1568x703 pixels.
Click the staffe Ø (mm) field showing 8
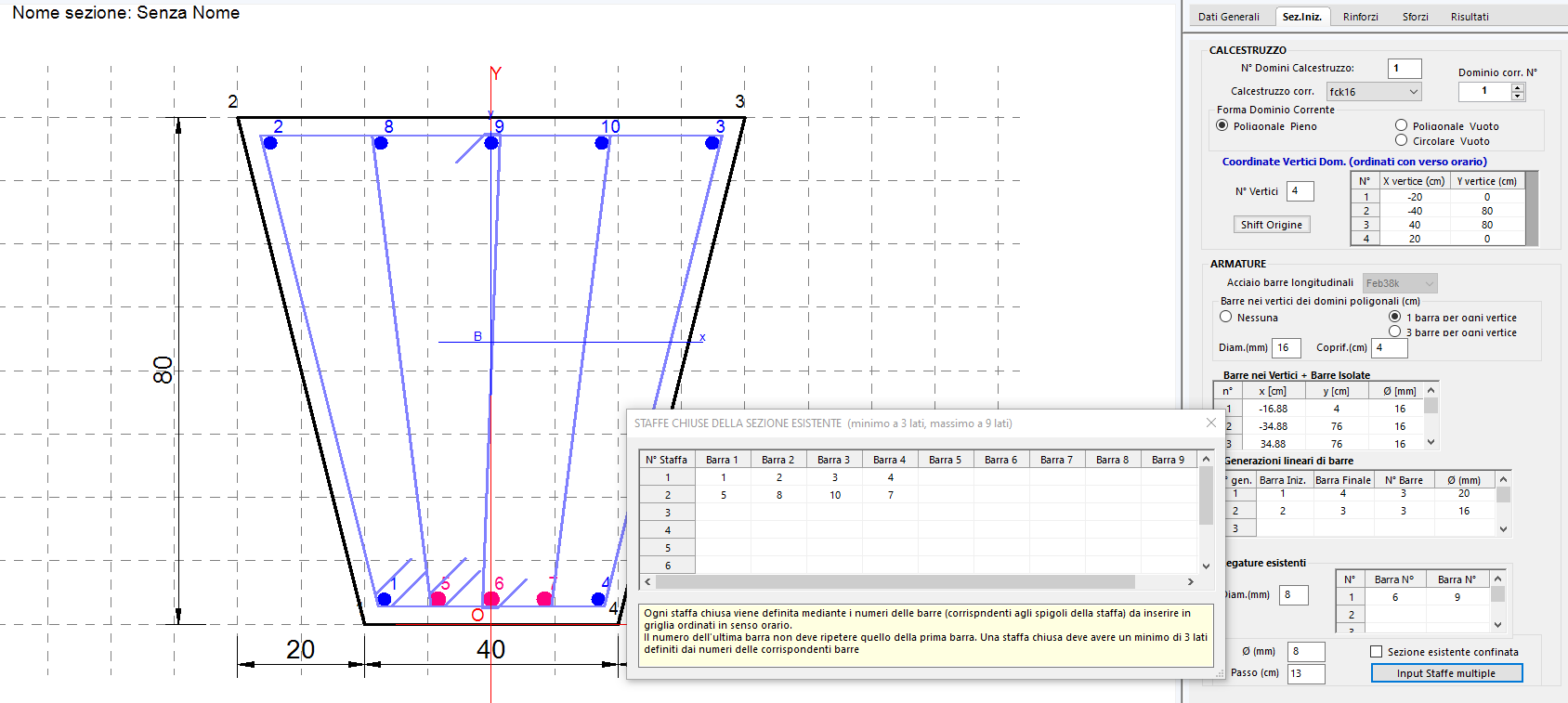point(1305,651)
